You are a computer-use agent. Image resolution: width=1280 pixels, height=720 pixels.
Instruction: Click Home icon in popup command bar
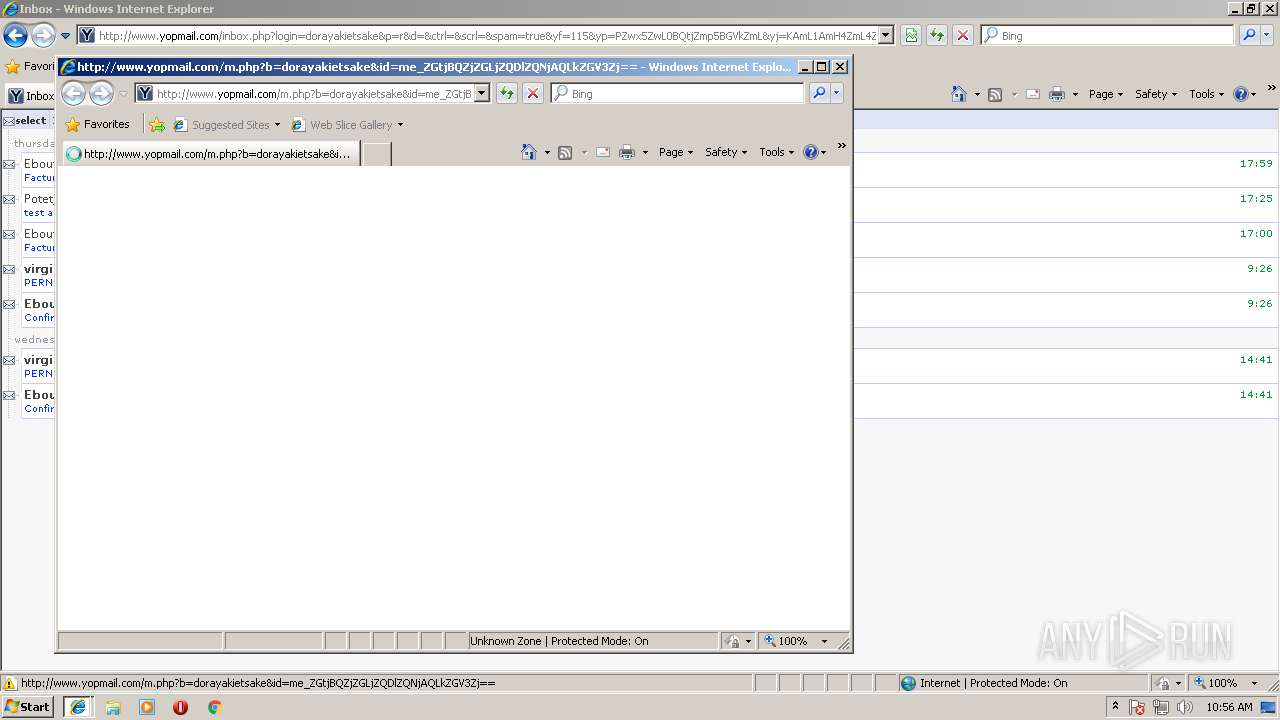tap(529, 152)
